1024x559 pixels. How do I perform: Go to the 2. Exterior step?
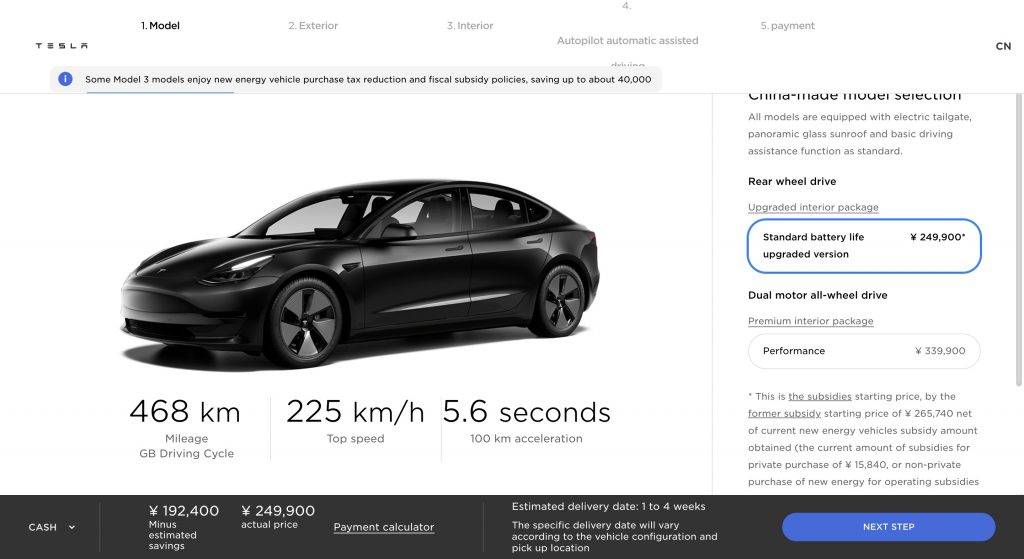313,25
